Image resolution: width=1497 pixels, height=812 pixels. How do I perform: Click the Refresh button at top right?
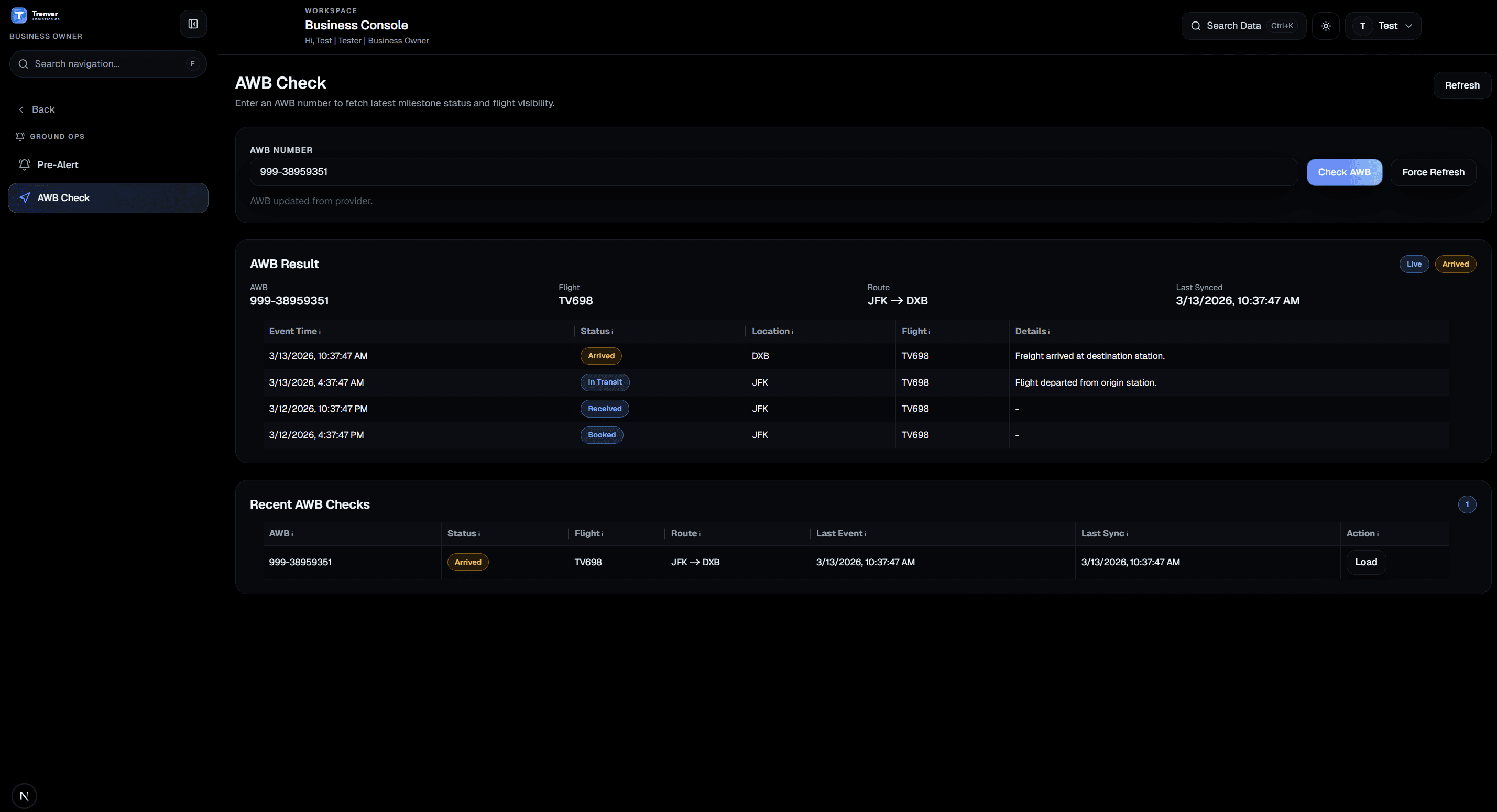point(1461,85)
